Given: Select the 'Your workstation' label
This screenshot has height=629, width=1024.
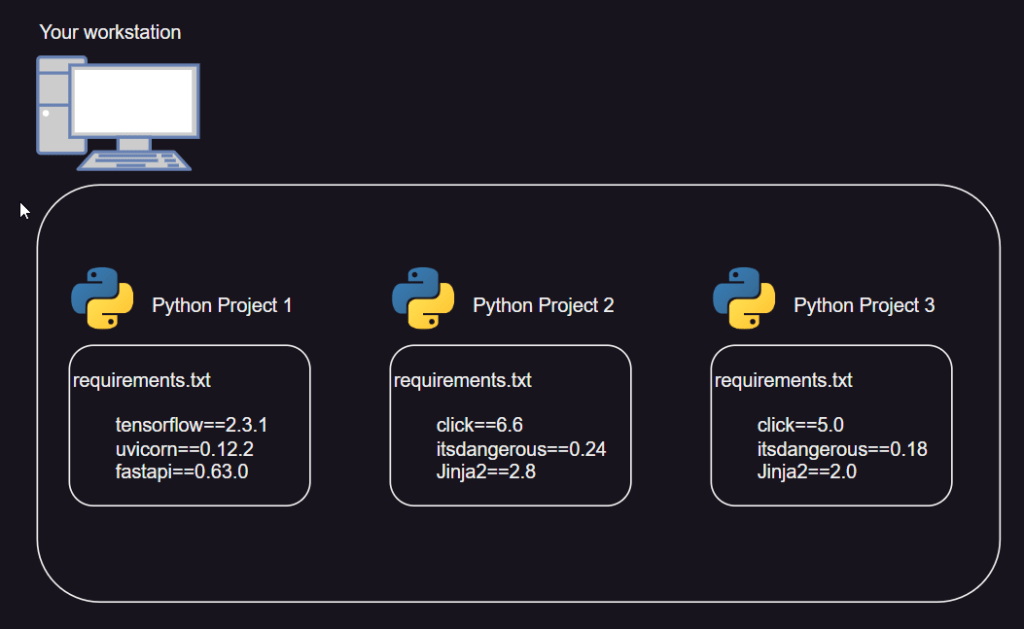Looking at the screenshot, I should pyautogui.click(x=110, y=32).
